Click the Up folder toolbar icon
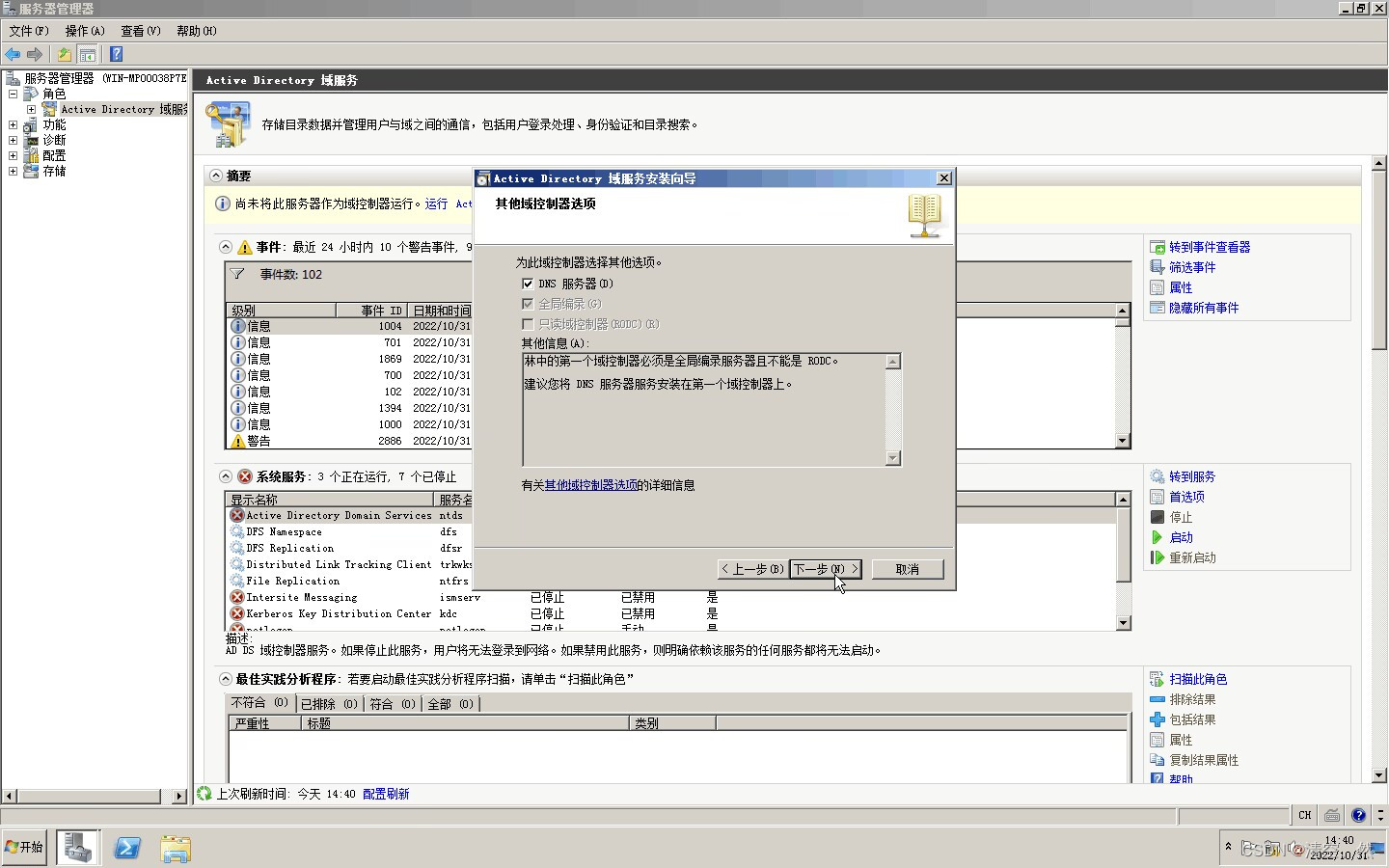 tap(64, 55)
